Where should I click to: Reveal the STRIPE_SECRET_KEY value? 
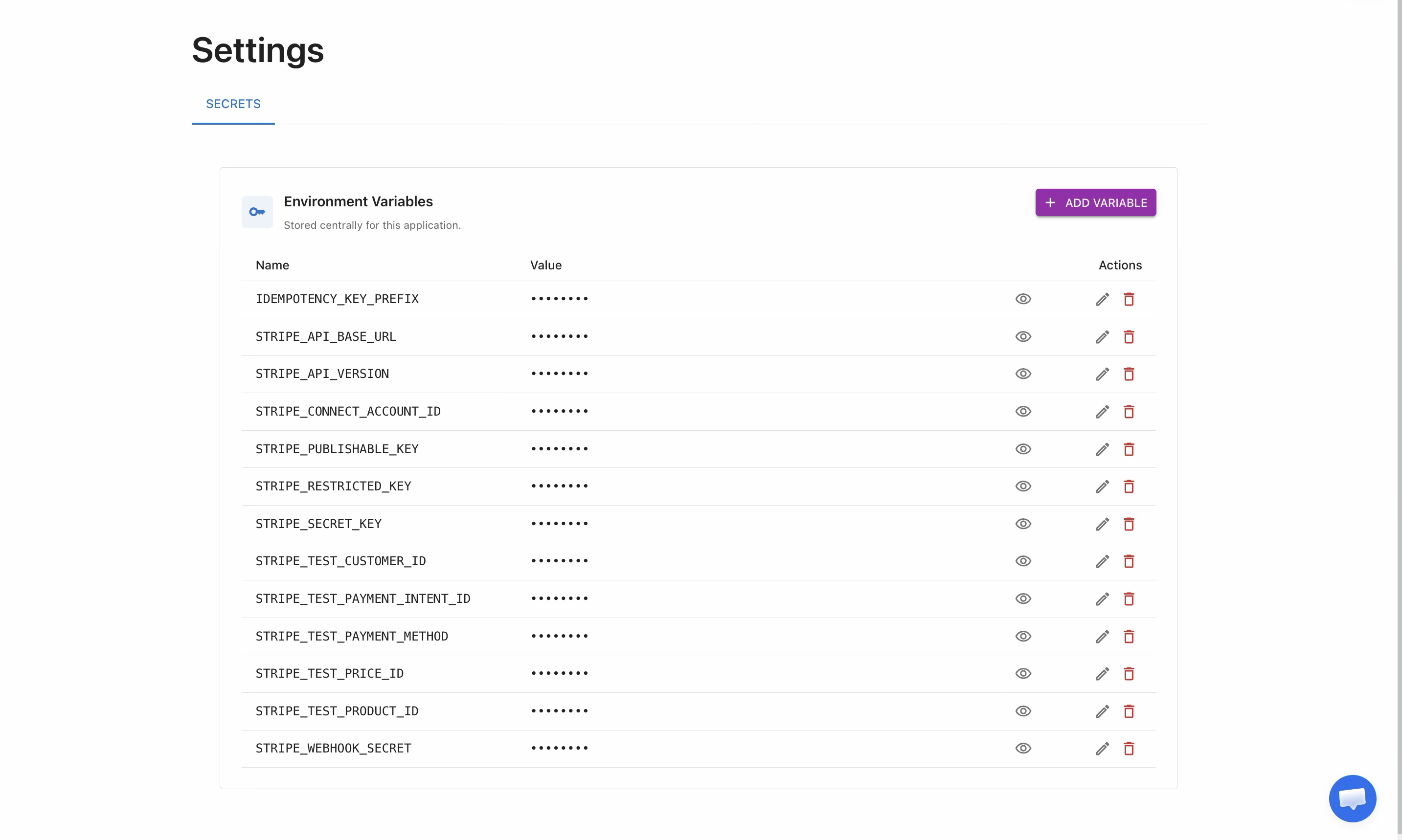pyautogui.click(x=1022, y=524)
